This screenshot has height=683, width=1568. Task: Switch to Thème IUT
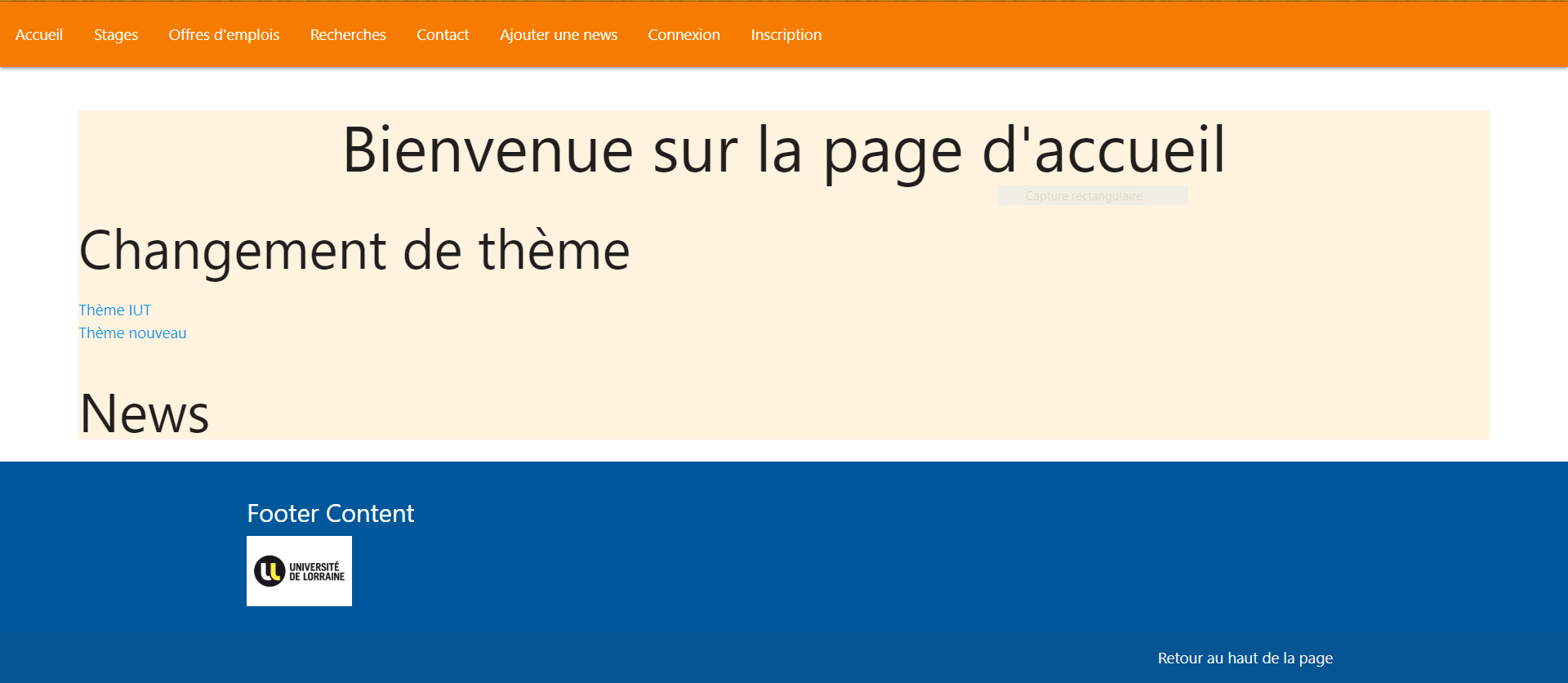pos(115,310)
